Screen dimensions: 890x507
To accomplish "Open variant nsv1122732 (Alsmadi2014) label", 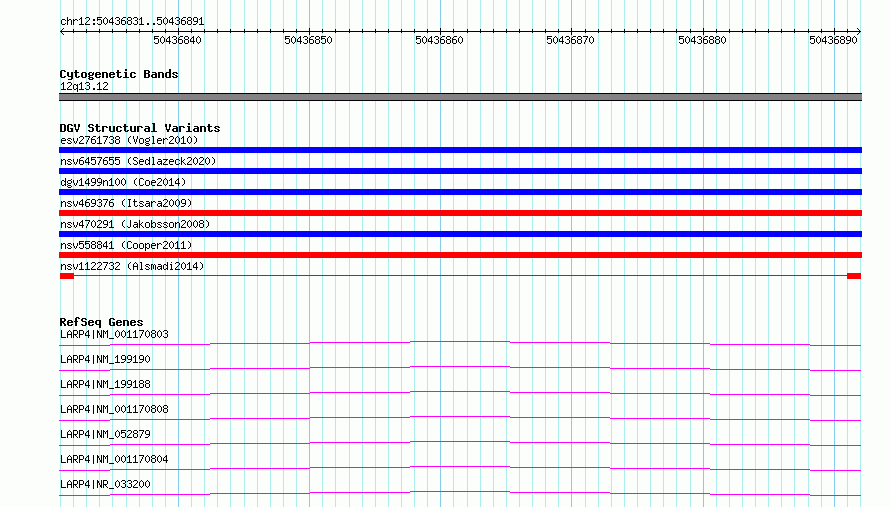I will pos(132,266).
